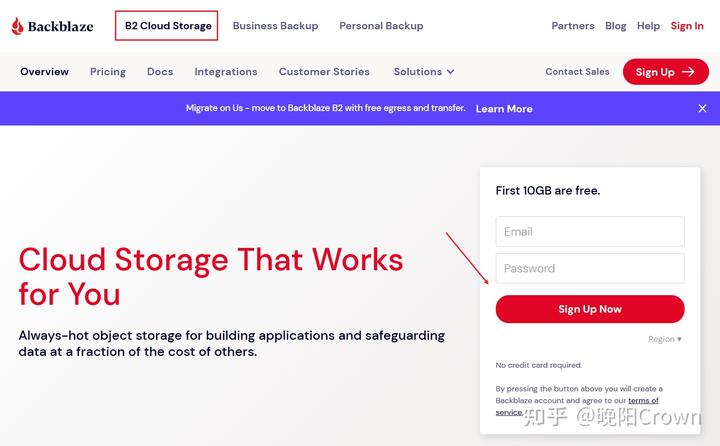Click the Backblaze flame logo
The image size is (720, 446).
click(18, 26)
